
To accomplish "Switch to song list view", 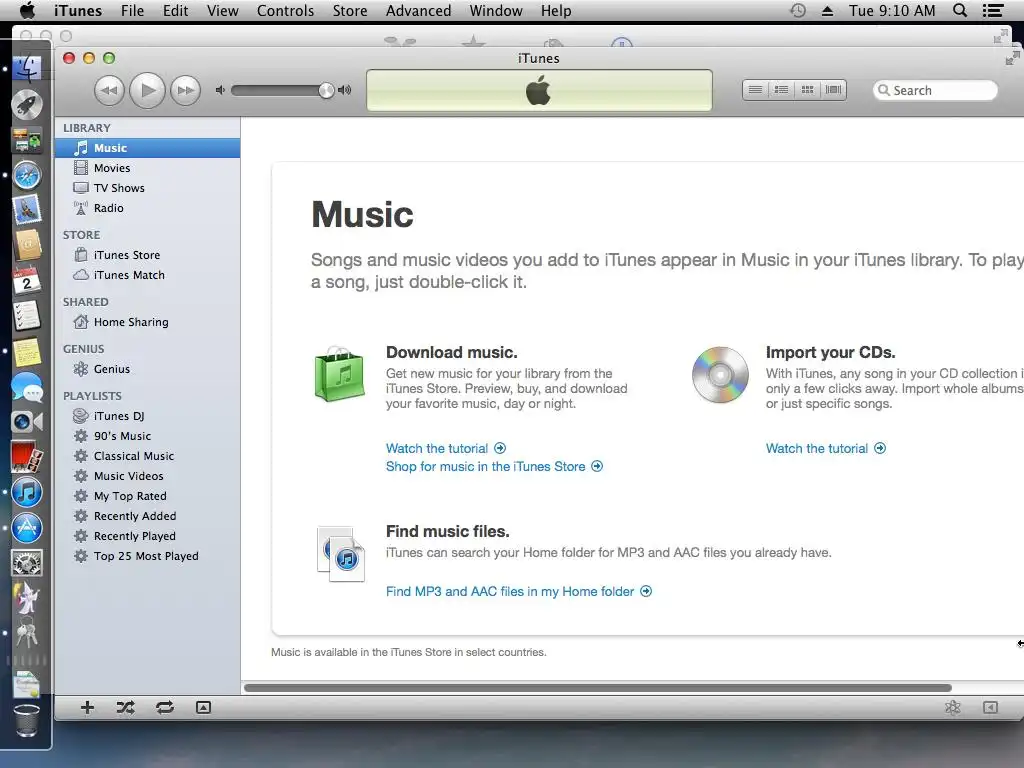I will click(x=755, y=89).
